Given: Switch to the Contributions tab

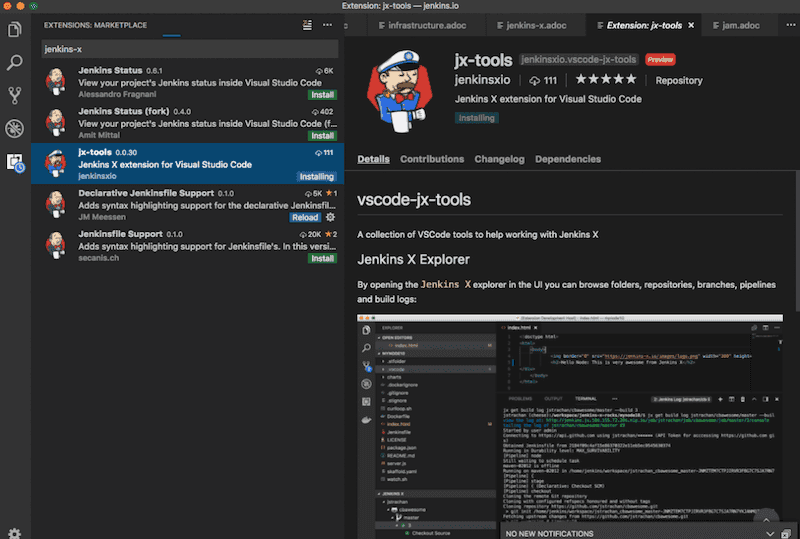Looking at the screenshot, I should [432, 159].
